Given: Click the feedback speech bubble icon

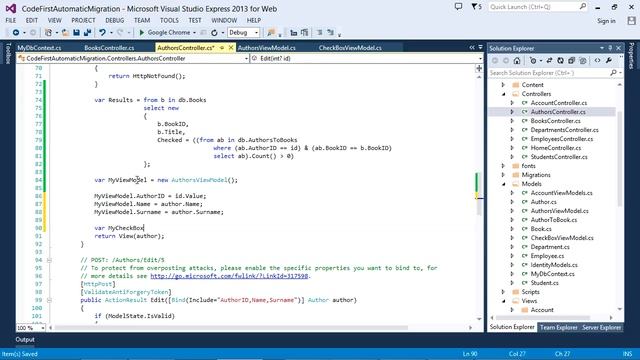Looking at the screenshot, I should point(459,7).
